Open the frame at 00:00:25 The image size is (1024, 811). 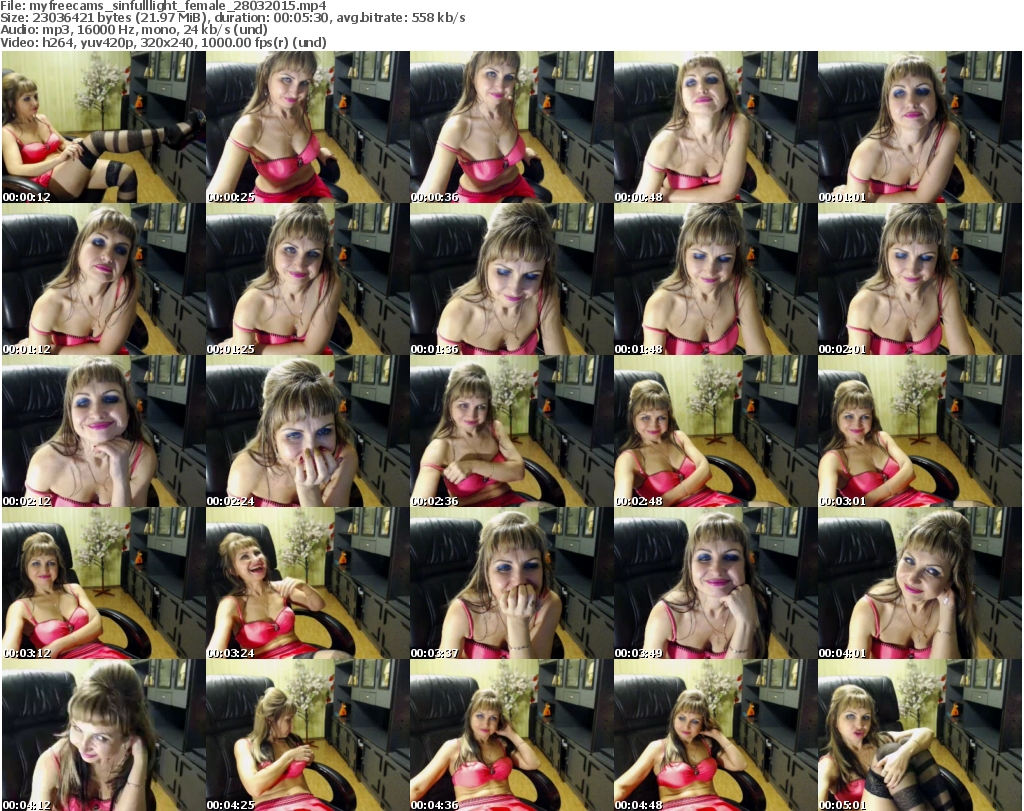tap(308, 127)
